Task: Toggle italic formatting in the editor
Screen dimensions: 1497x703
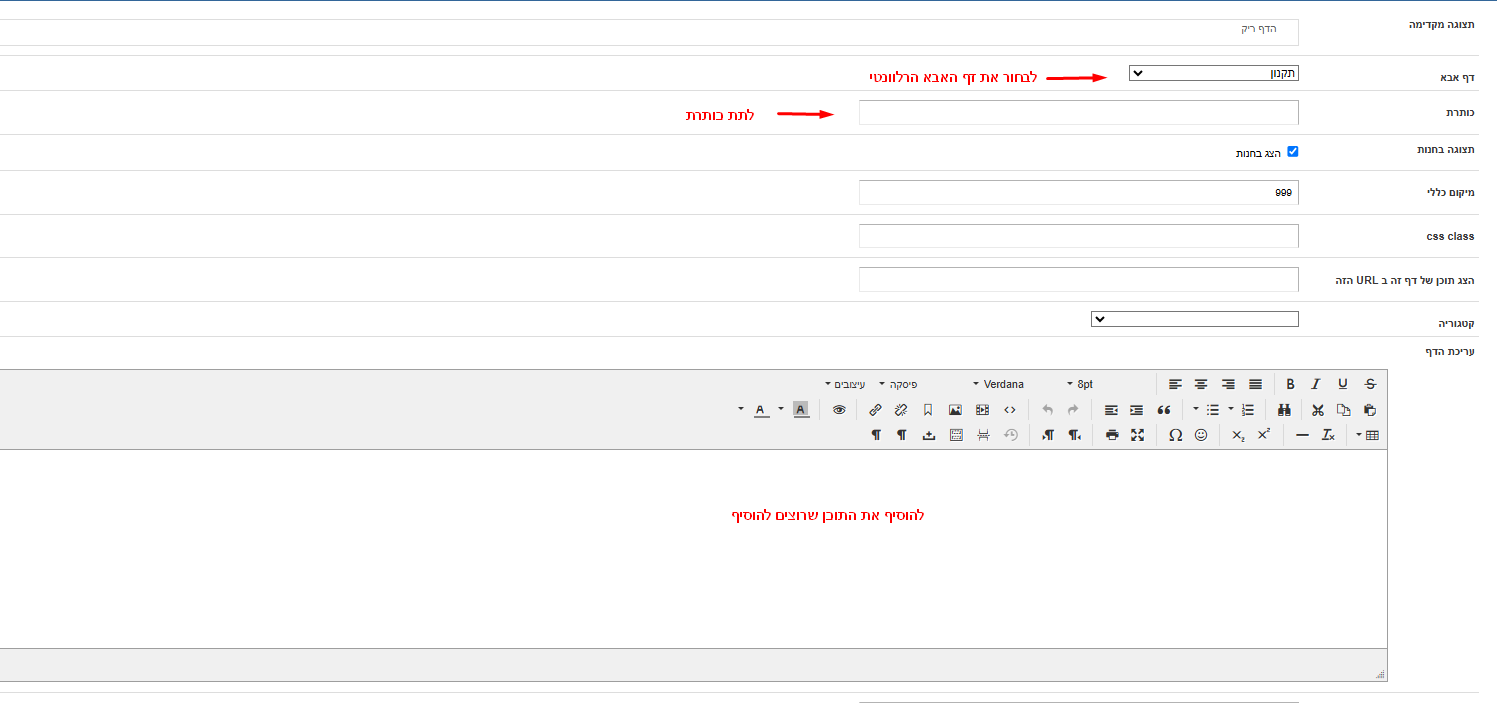Action: (x=1316, y=384)
